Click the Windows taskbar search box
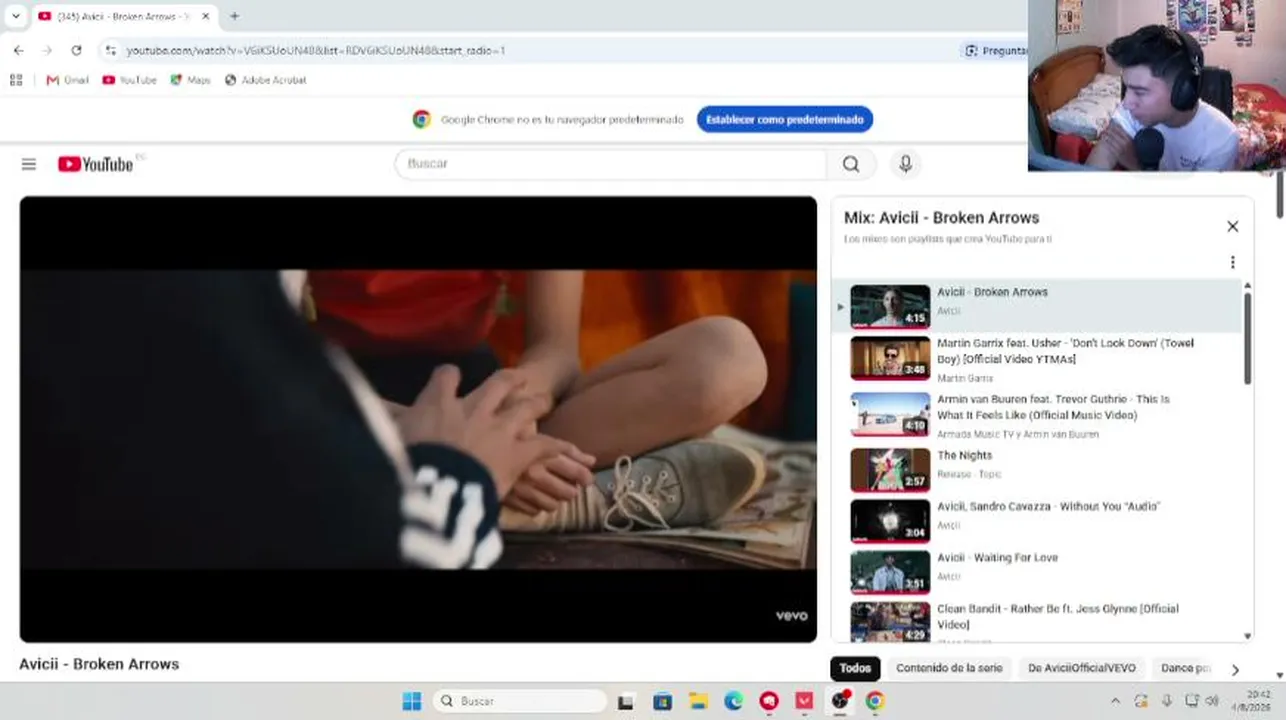 [x=519, y=701]
